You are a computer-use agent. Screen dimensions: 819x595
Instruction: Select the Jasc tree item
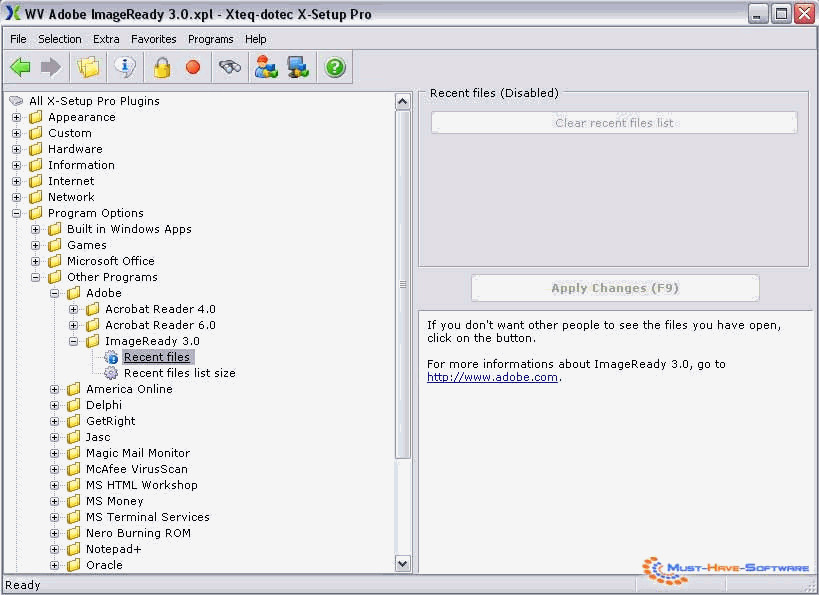(98, 437)
